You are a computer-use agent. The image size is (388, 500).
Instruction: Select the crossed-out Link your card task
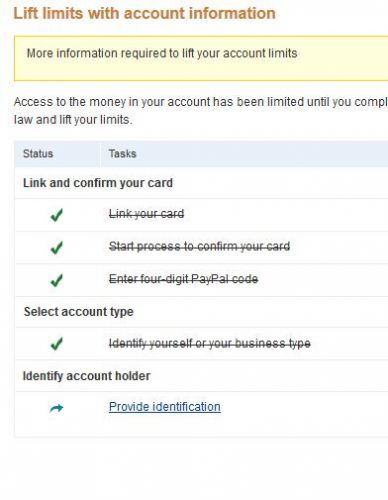(146, 214)
